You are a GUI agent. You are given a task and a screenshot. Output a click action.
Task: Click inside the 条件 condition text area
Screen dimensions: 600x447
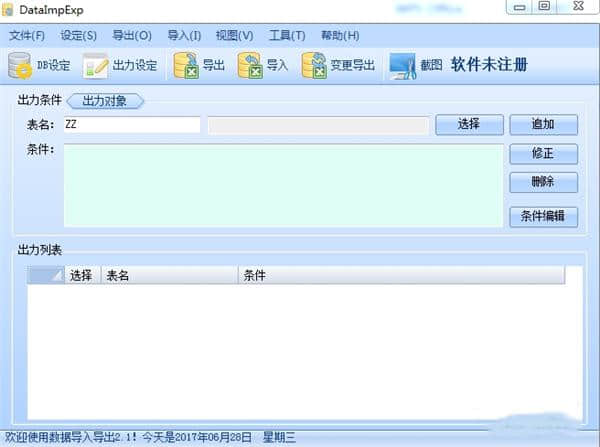click(x=284, y=185)
